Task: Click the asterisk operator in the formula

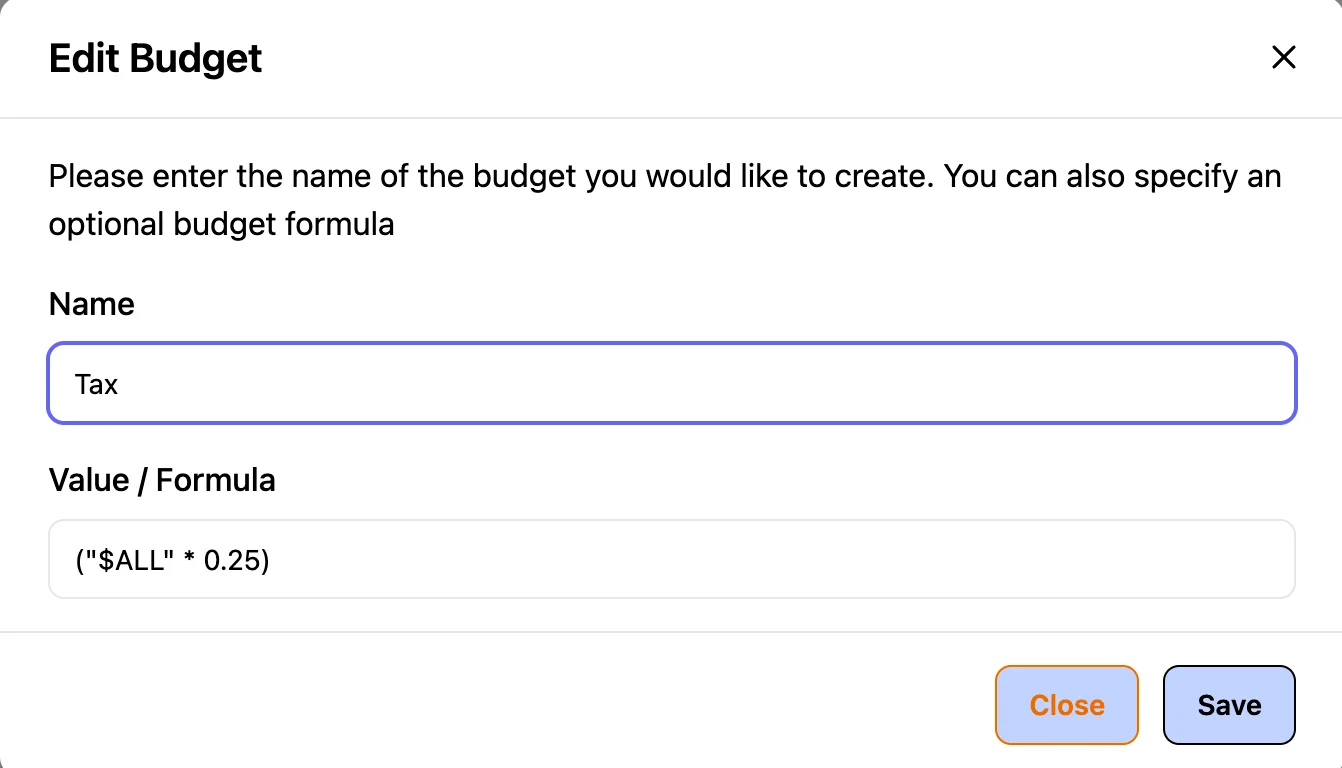Action: (x=188, y=561)
